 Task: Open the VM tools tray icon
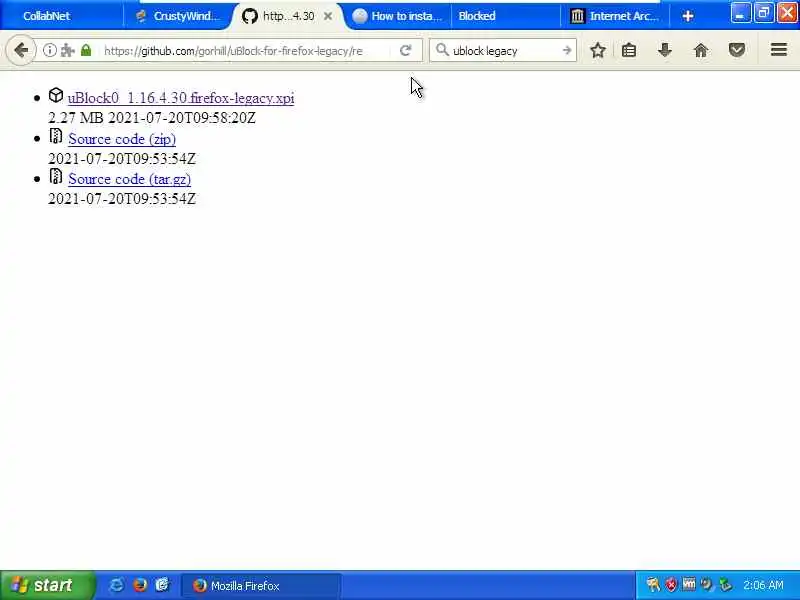(x=689, y=584)
